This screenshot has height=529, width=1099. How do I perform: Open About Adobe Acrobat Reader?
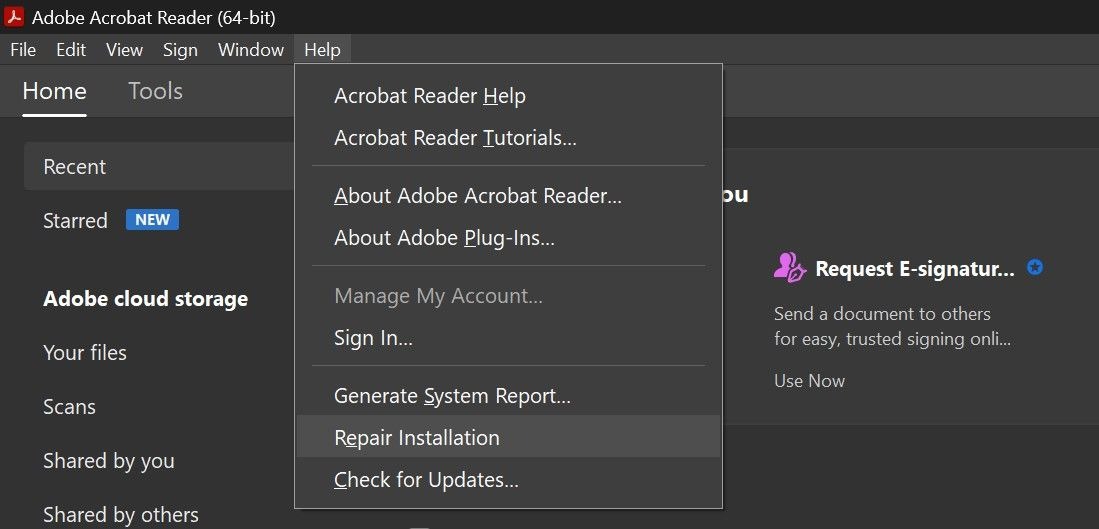(x=478, y=196)
